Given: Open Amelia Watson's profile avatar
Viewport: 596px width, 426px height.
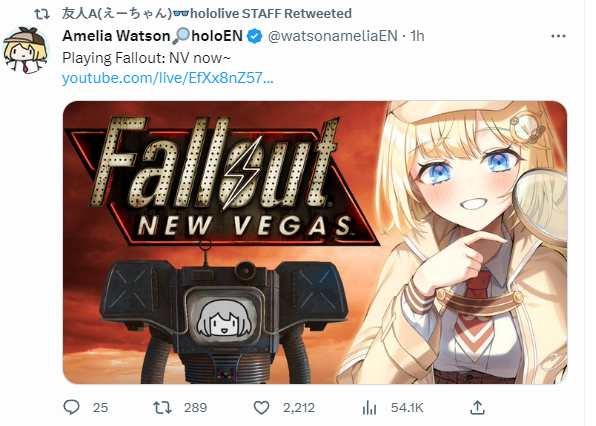Looking at the screenshot, I should pos(25,49).
